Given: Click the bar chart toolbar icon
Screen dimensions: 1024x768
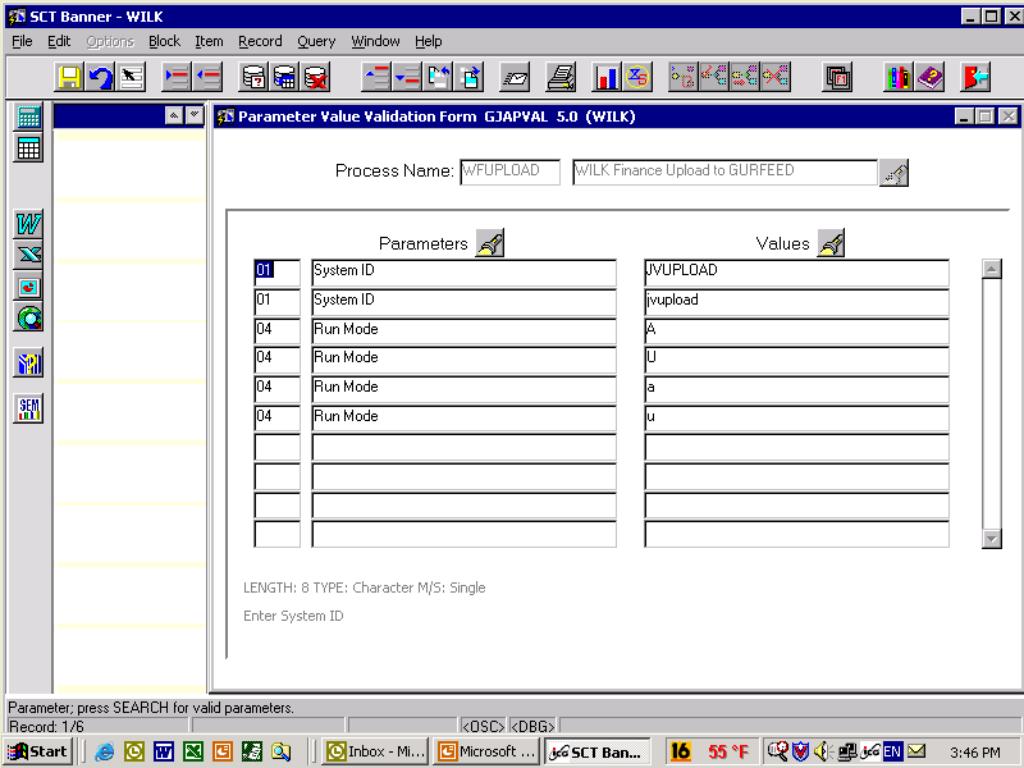Looking at the screenshot, I should point(606,77).
